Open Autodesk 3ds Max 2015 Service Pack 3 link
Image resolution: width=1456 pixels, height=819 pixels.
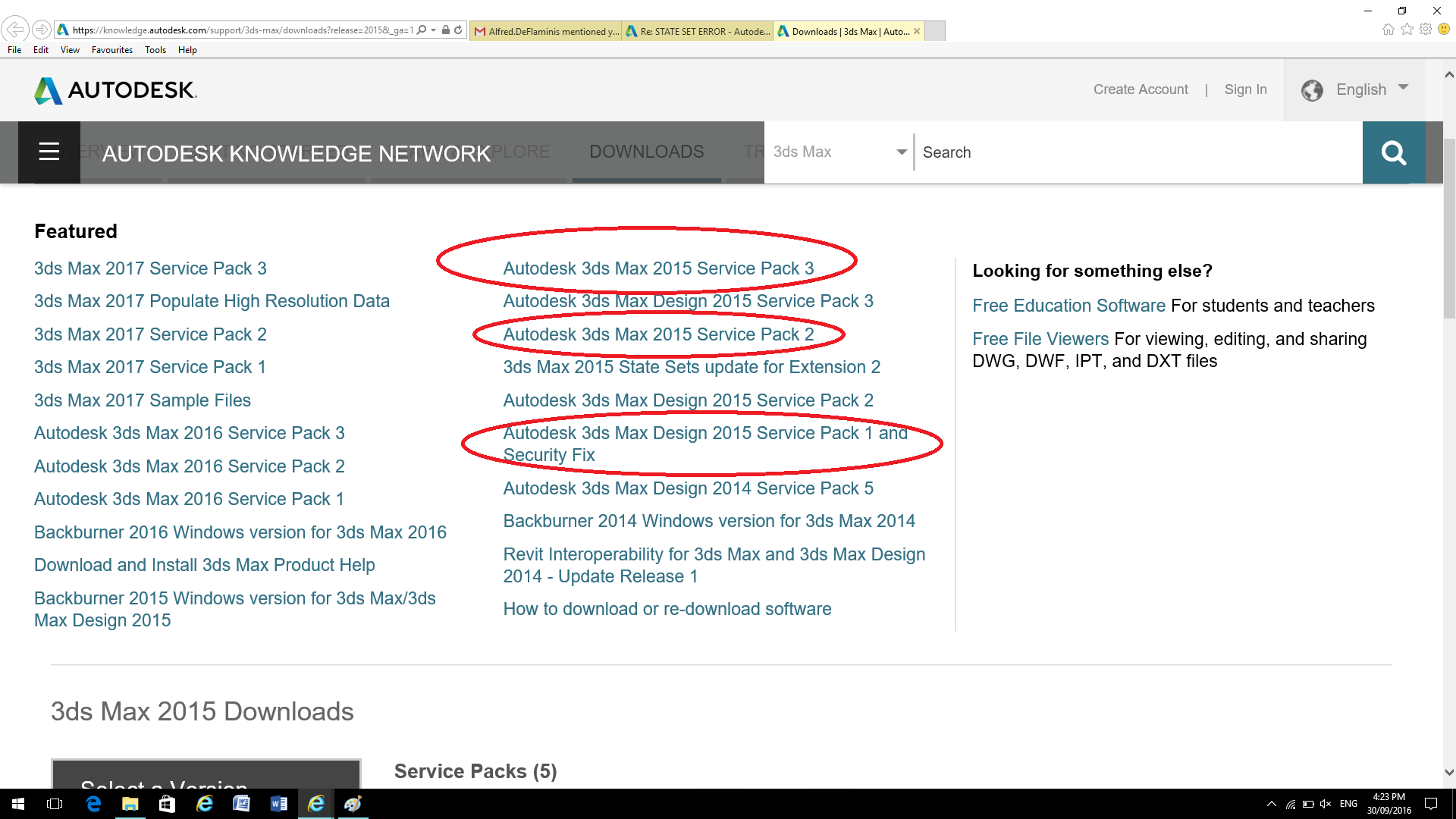658,268
